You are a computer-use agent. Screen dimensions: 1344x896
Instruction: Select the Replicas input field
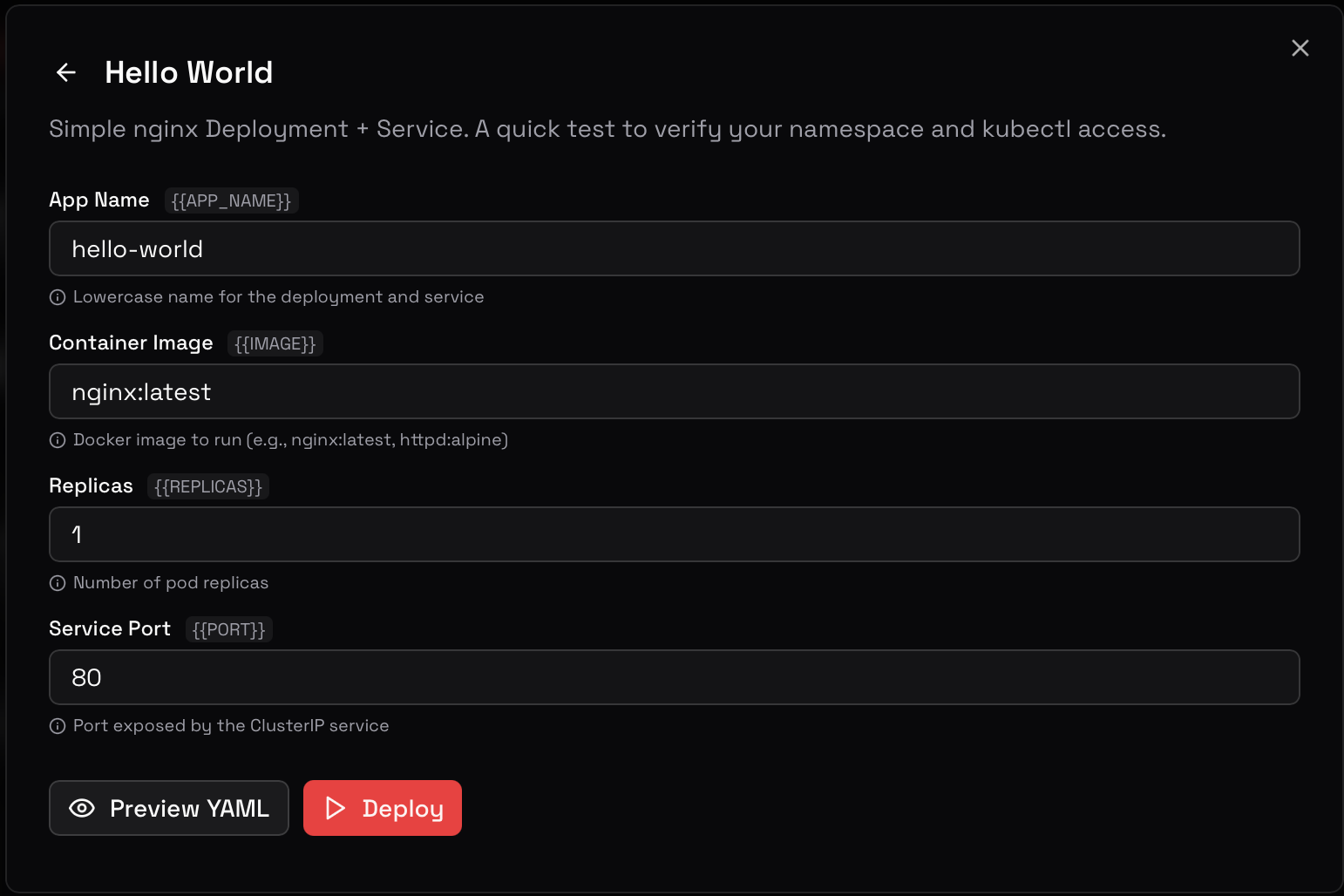click(x=674, y=534)
